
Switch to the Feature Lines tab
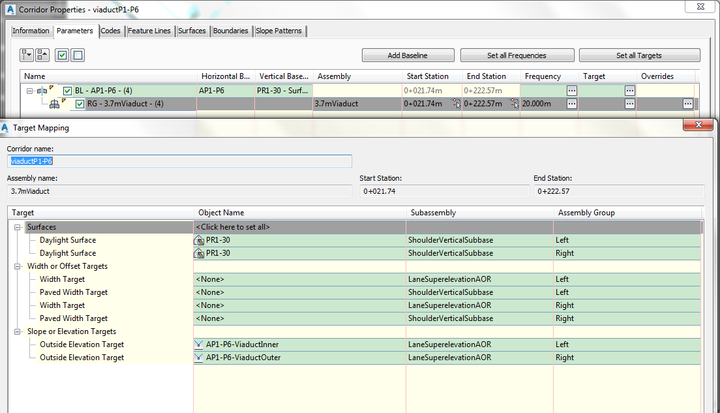tap(149, 31)
